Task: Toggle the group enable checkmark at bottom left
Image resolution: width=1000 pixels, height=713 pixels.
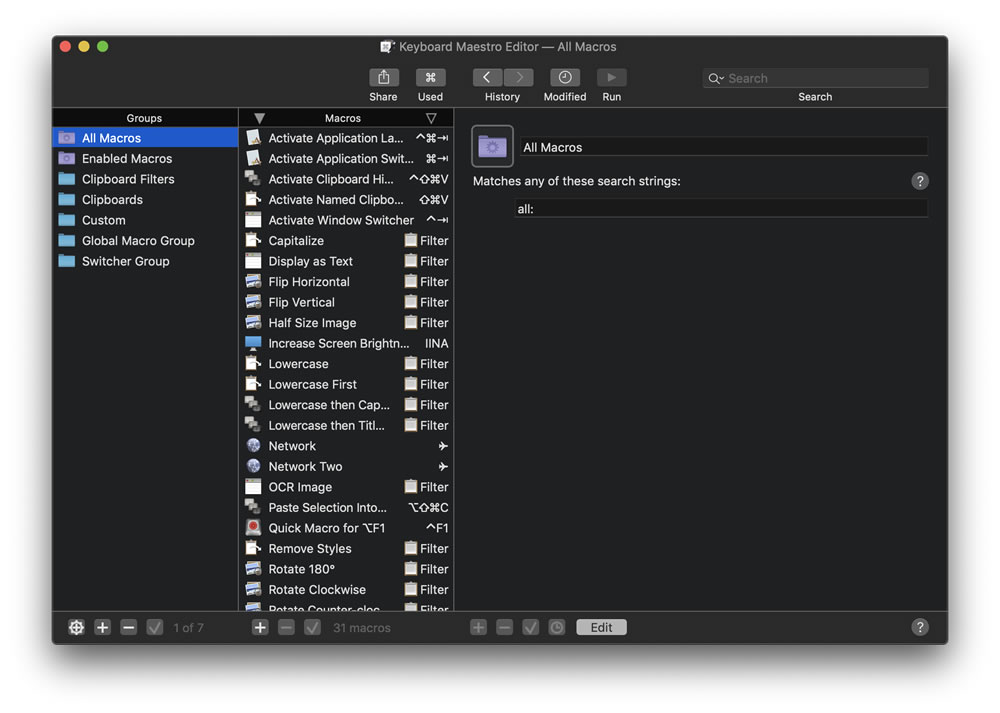Action: (x=154, y=627)
